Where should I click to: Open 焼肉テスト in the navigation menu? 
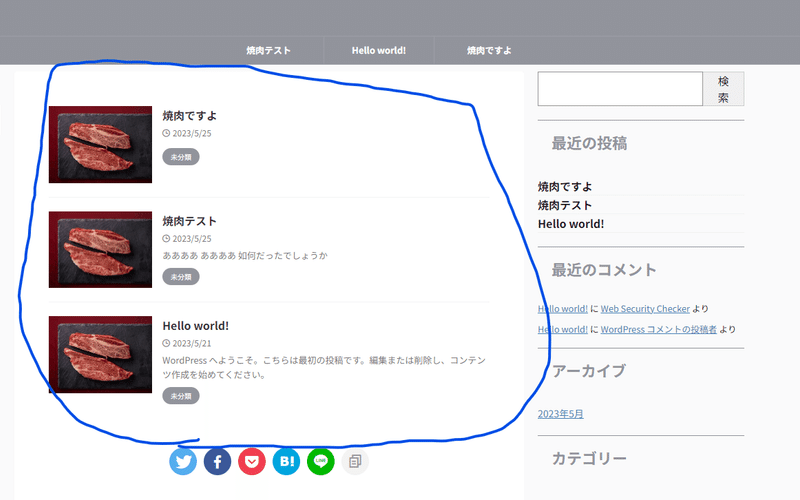[268, 51]
